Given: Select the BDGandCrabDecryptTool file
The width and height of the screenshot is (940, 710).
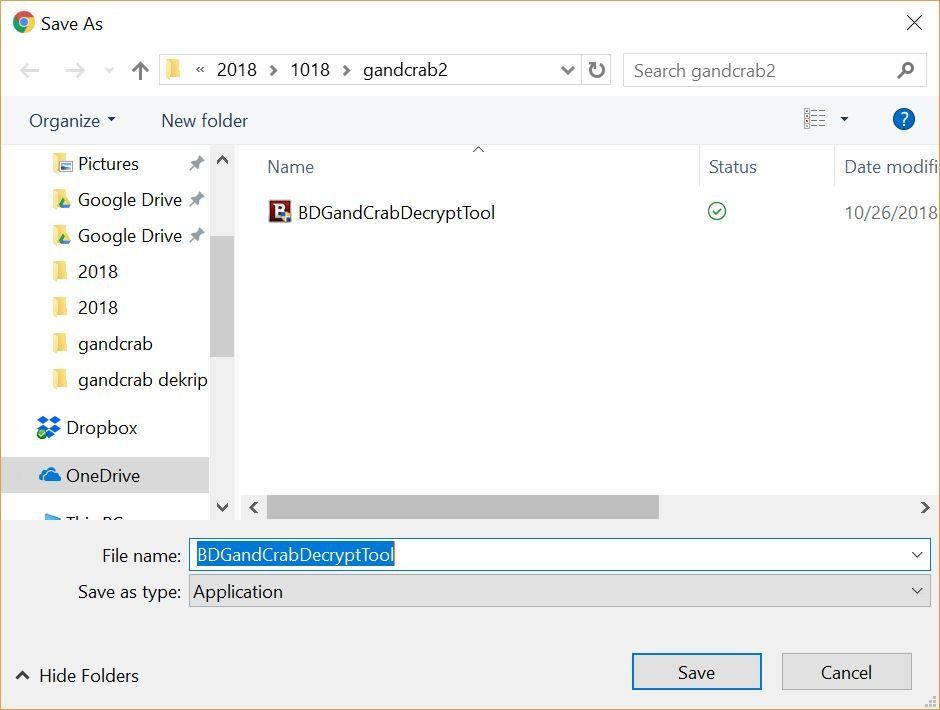Looking at the screenshot, I should (396, 212).
